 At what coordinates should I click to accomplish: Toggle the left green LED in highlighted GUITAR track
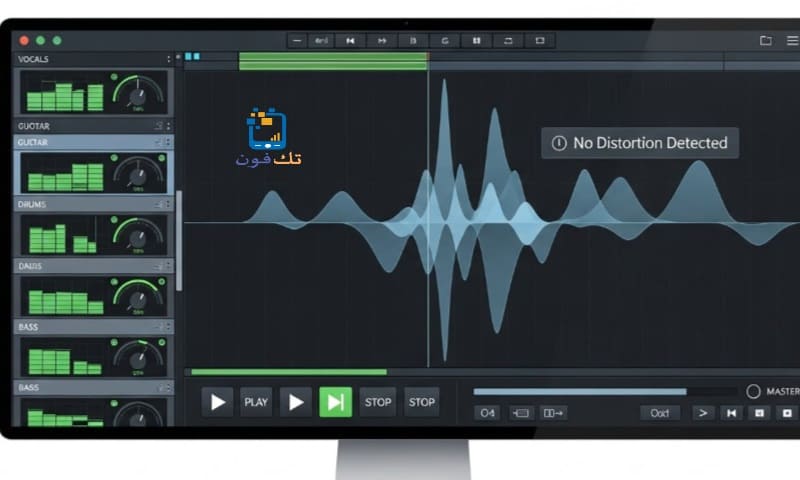pyautogui.click(x=114, y=158)
